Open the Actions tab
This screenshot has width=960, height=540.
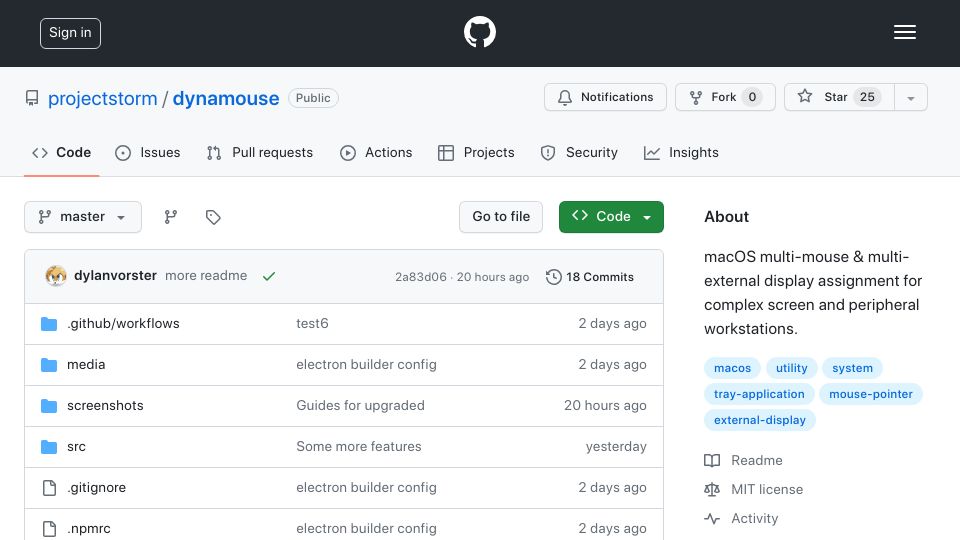(x=376, y=152)
